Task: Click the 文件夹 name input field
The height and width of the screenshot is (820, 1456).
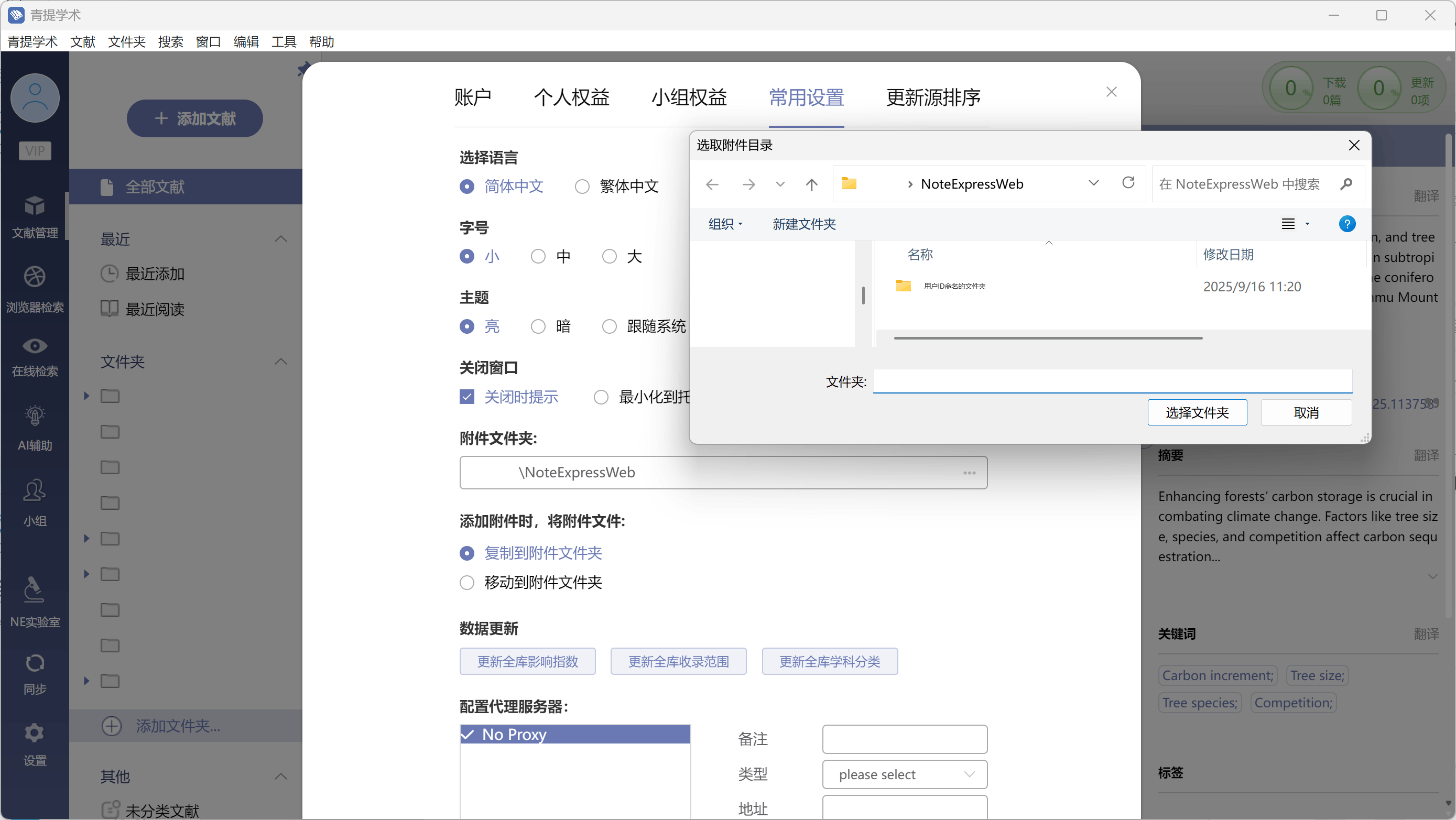Action: [1112, 381]
